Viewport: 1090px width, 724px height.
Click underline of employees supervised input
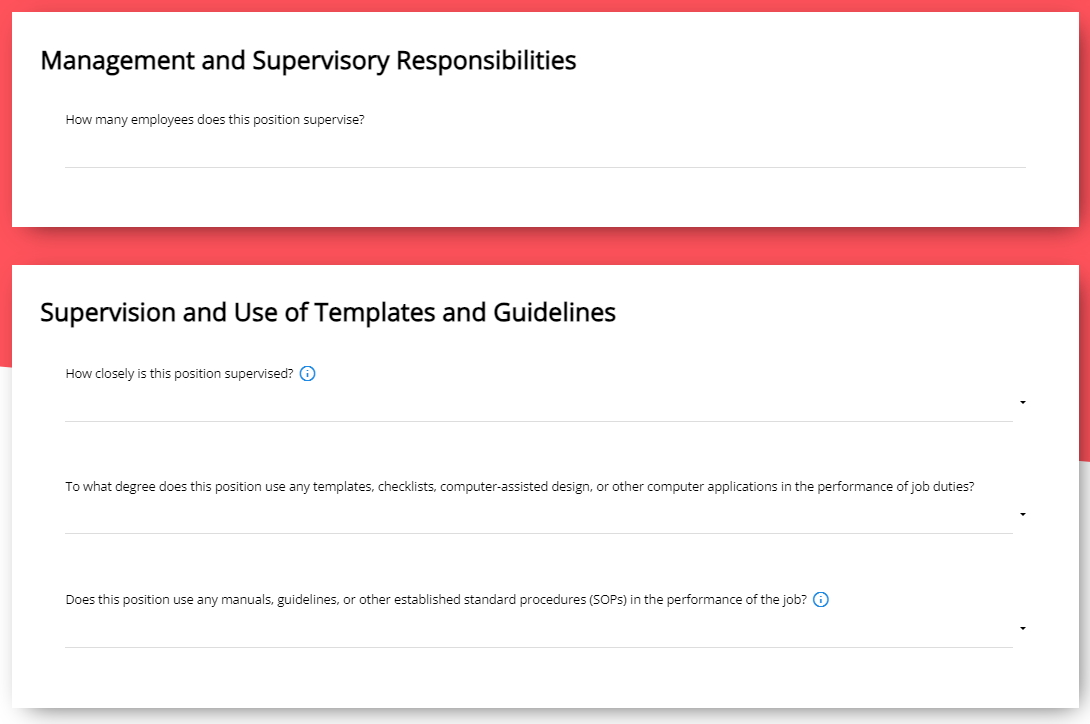[545, 167]
